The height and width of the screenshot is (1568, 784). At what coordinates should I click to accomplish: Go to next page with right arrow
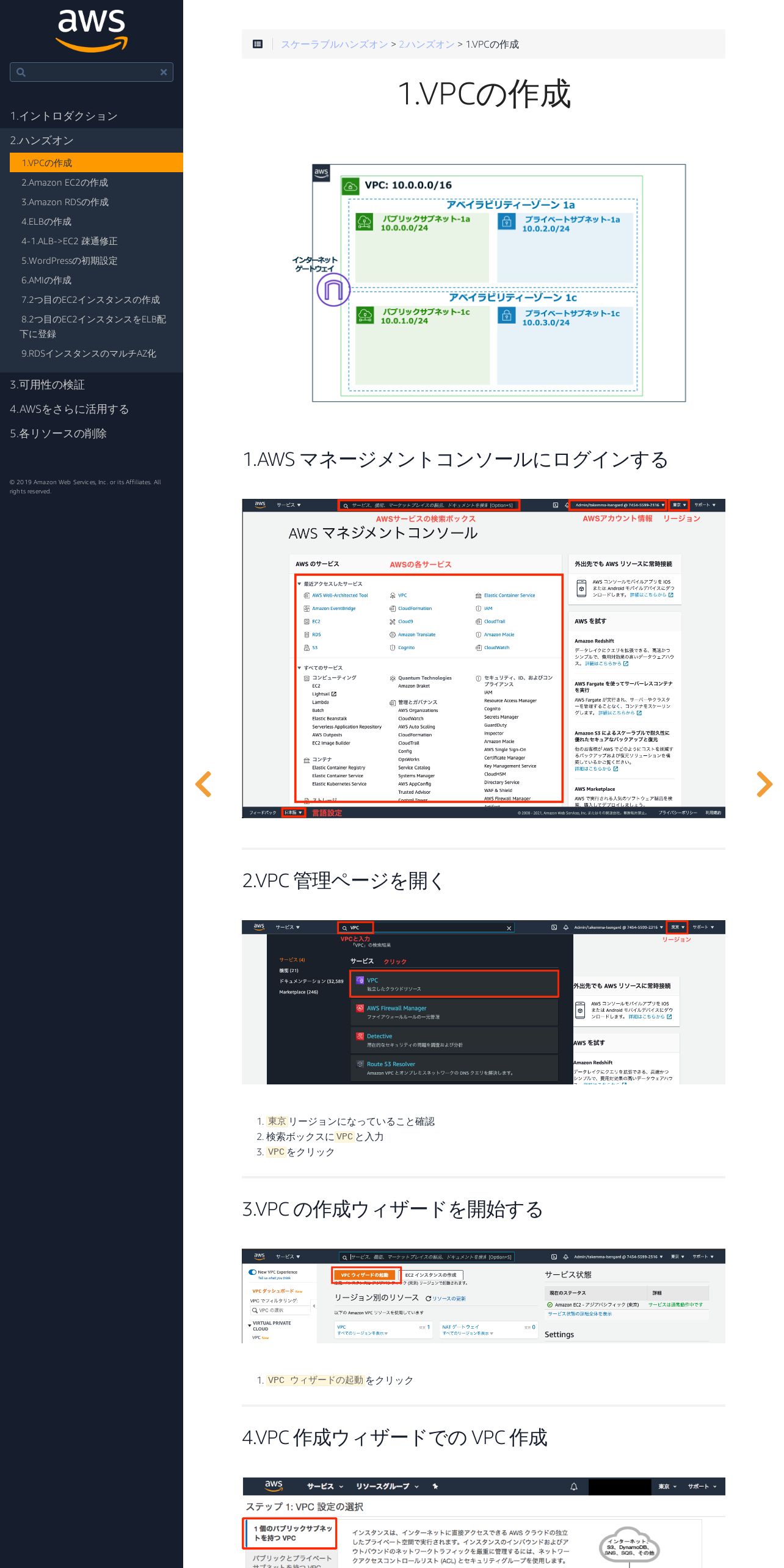(x=764, y=784)
